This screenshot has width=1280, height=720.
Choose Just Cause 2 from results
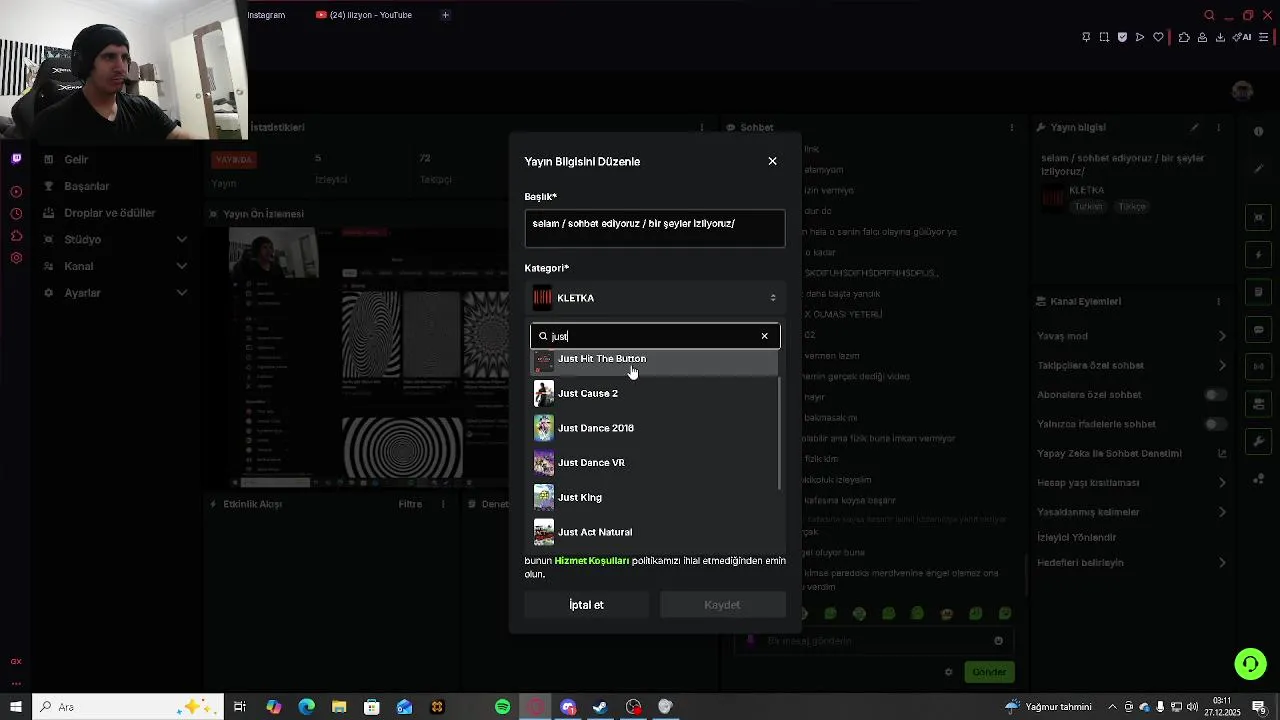(x=654, y=393)
